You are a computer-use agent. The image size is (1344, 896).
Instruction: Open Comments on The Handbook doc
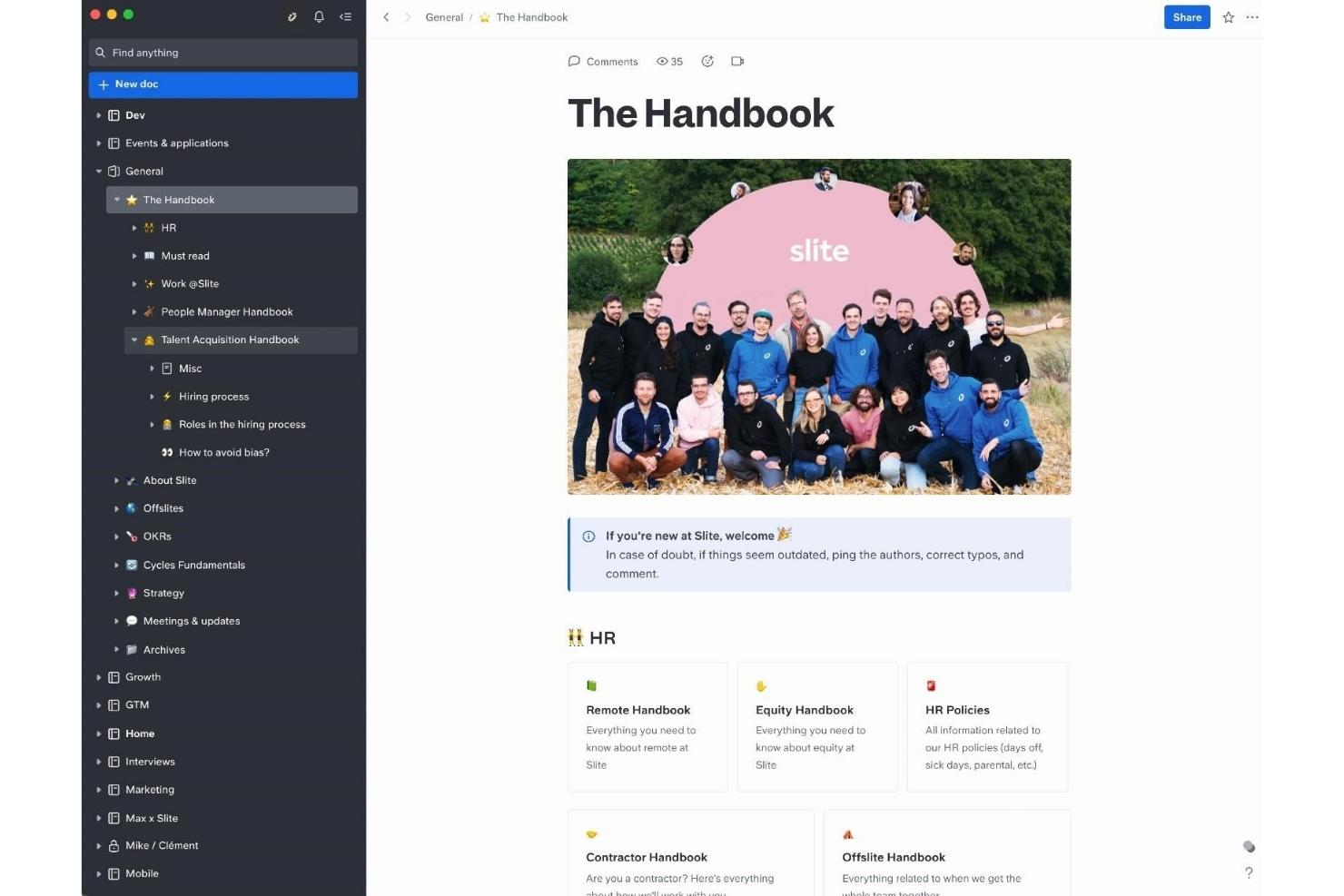click(603, 61)
